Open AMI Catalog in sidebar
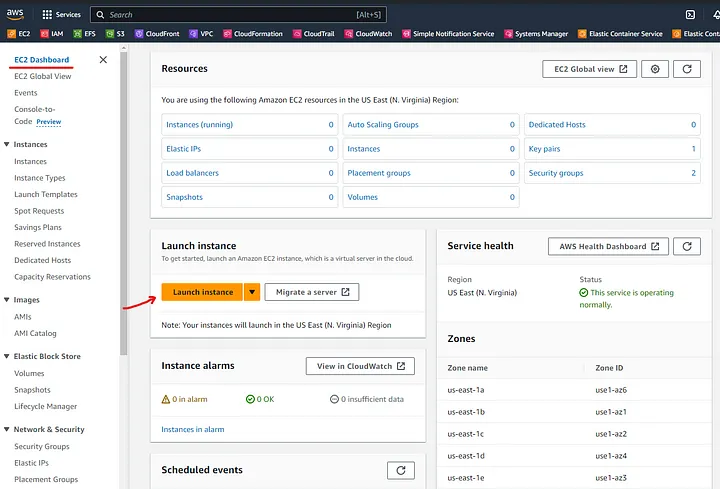The height and width of the screenshot is (489, 720). [x=35, y=333]
